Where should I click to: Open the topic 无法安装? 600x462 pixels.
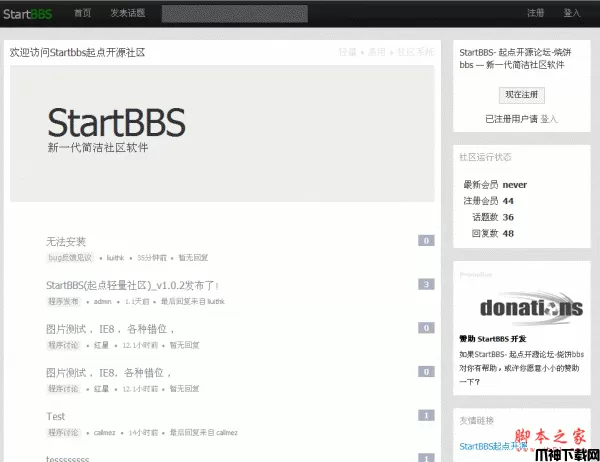point(66,242)
